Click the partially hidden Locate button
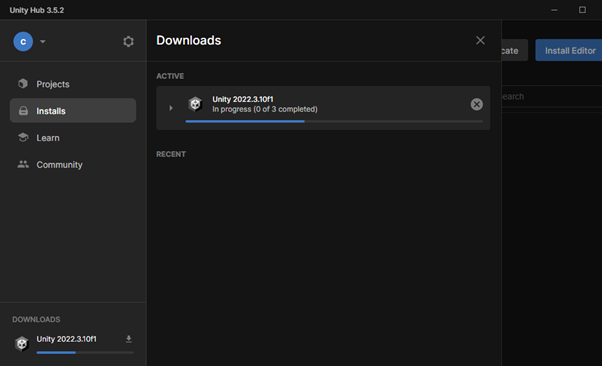The width and height of the screenshot is (602, 366). click(514, 50)
